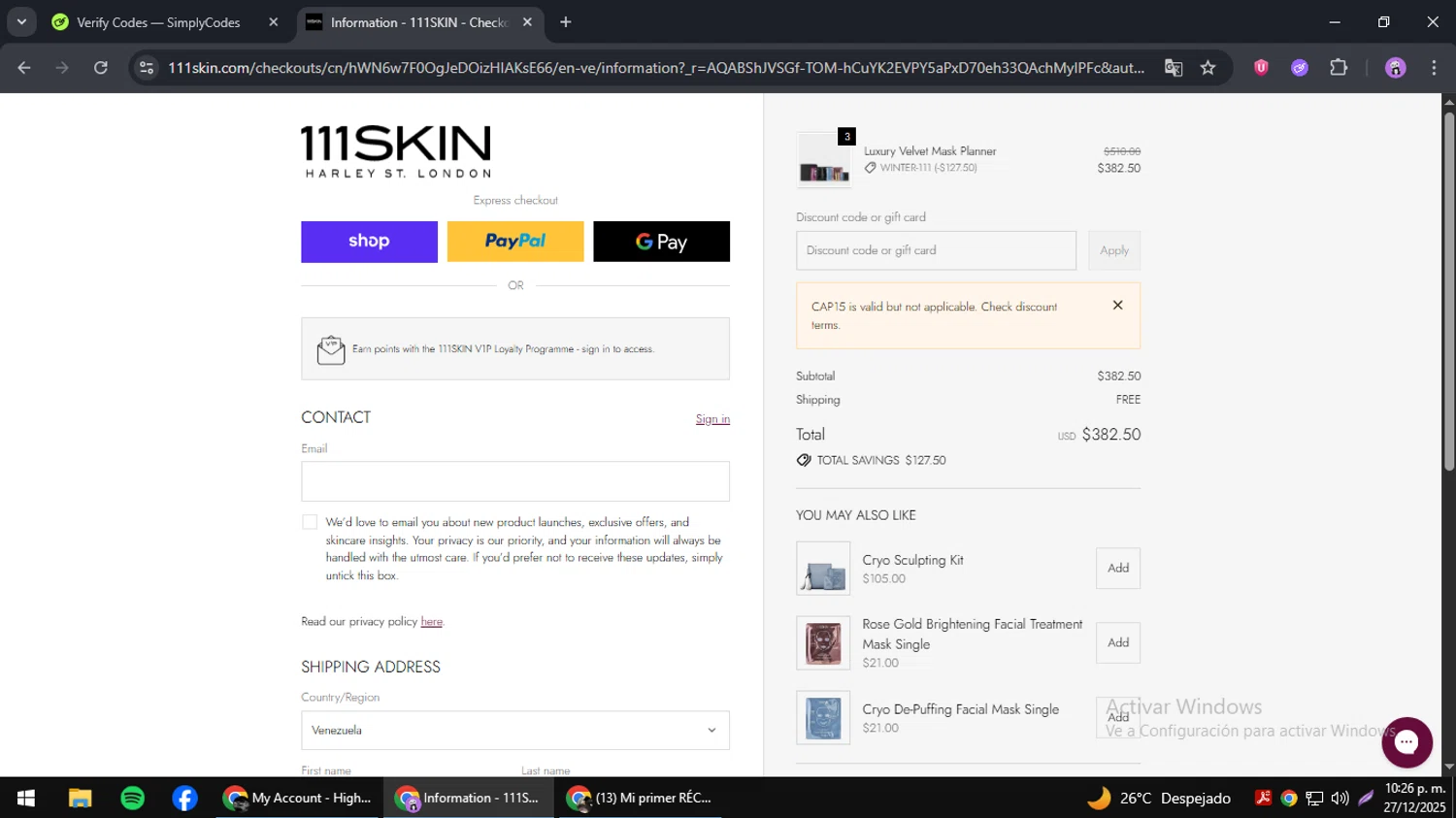Add Cryo Sculpting Kit to order
This screenshot has width=1456, height=818.
1118,568
